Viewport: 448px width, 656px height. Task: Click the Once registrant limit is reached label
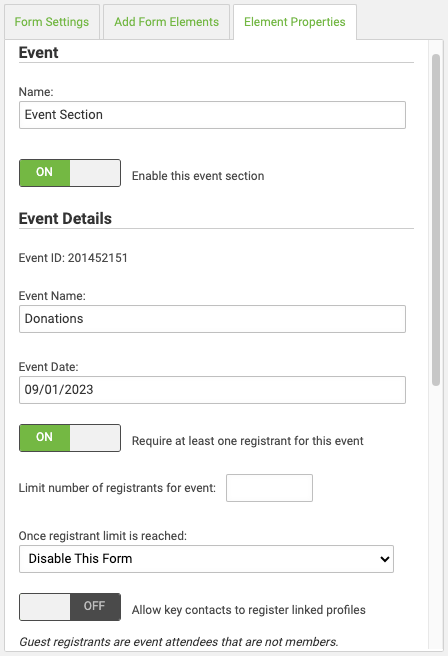[x=103, y=536]
